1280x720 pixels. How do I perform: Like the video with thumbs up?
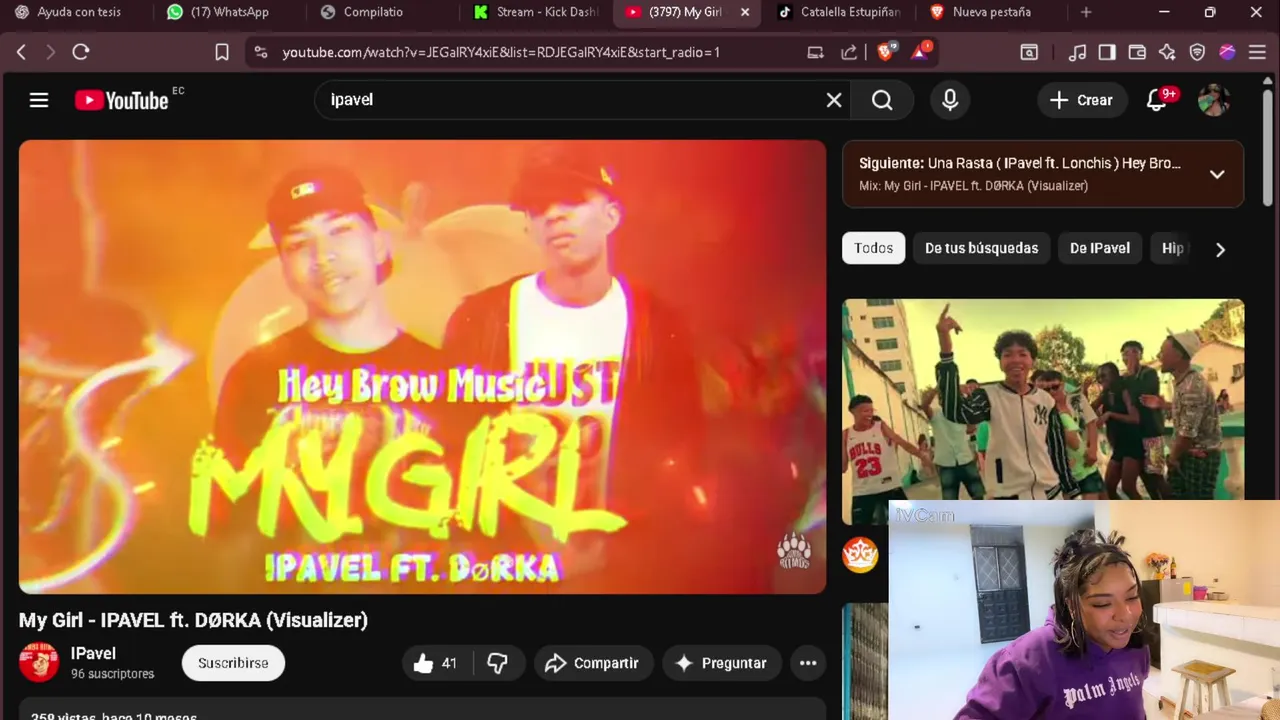436,663
